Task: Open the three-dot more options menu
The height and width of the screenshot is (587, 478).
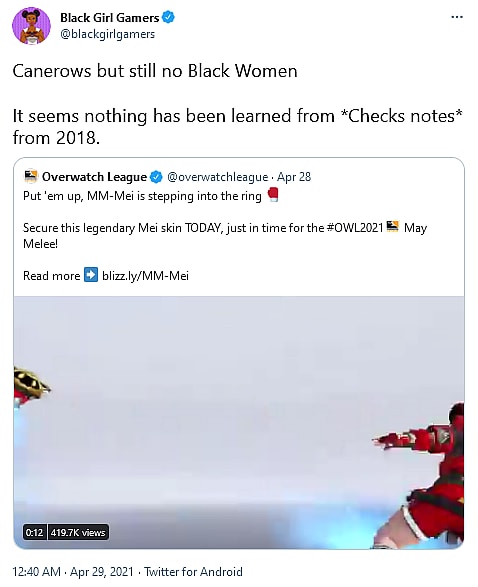Action: [457, 17]
